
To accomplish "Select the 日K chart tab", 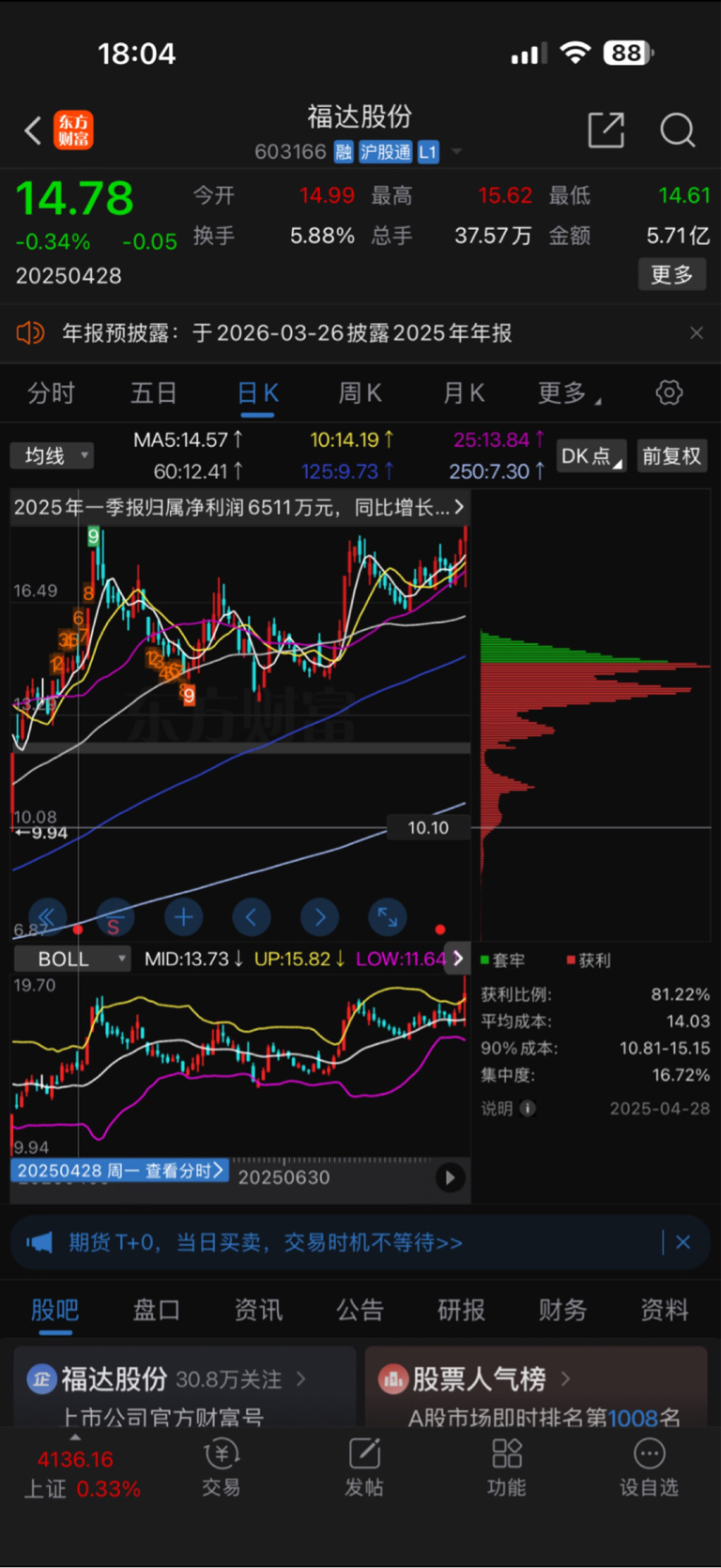I will tap(257, 392).
